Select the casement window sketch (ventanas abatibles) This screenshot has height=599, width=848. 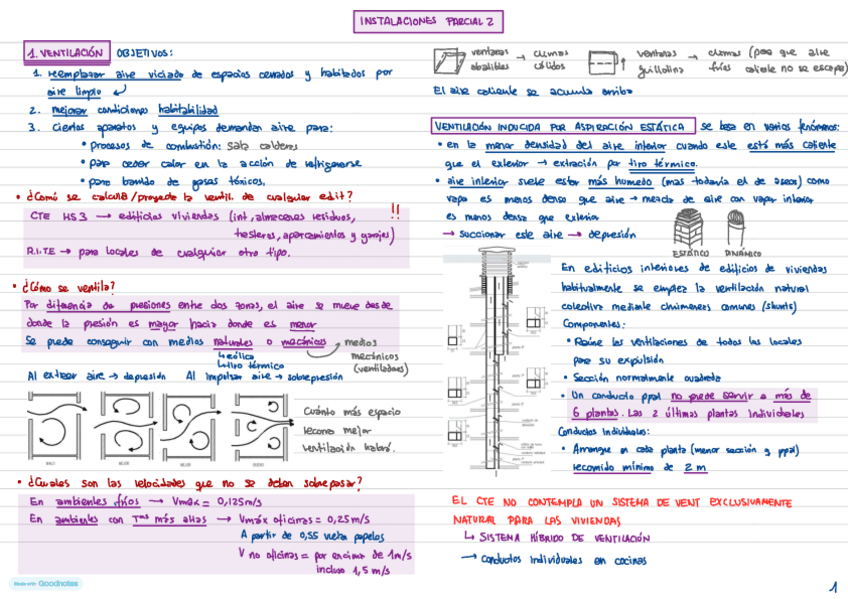pyautogui.click(x=449, y=61)
